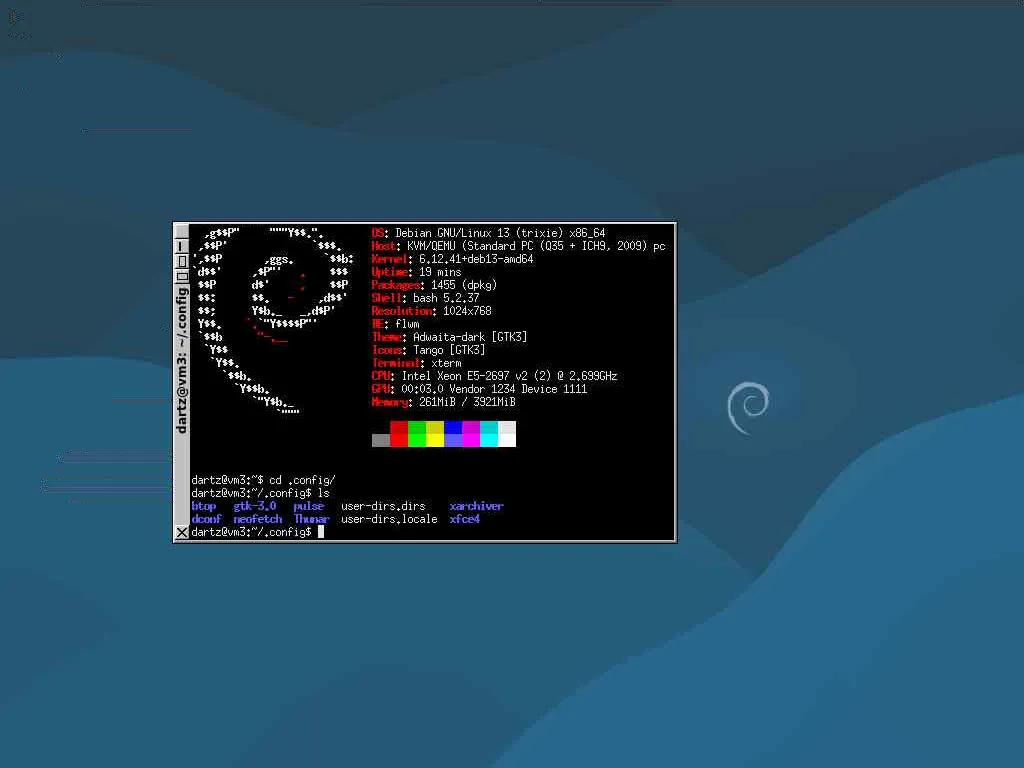Click the OS line 'Debian GNU/Linux 13 (trixie)'
1024x768 pixels.
coord(479,233)
